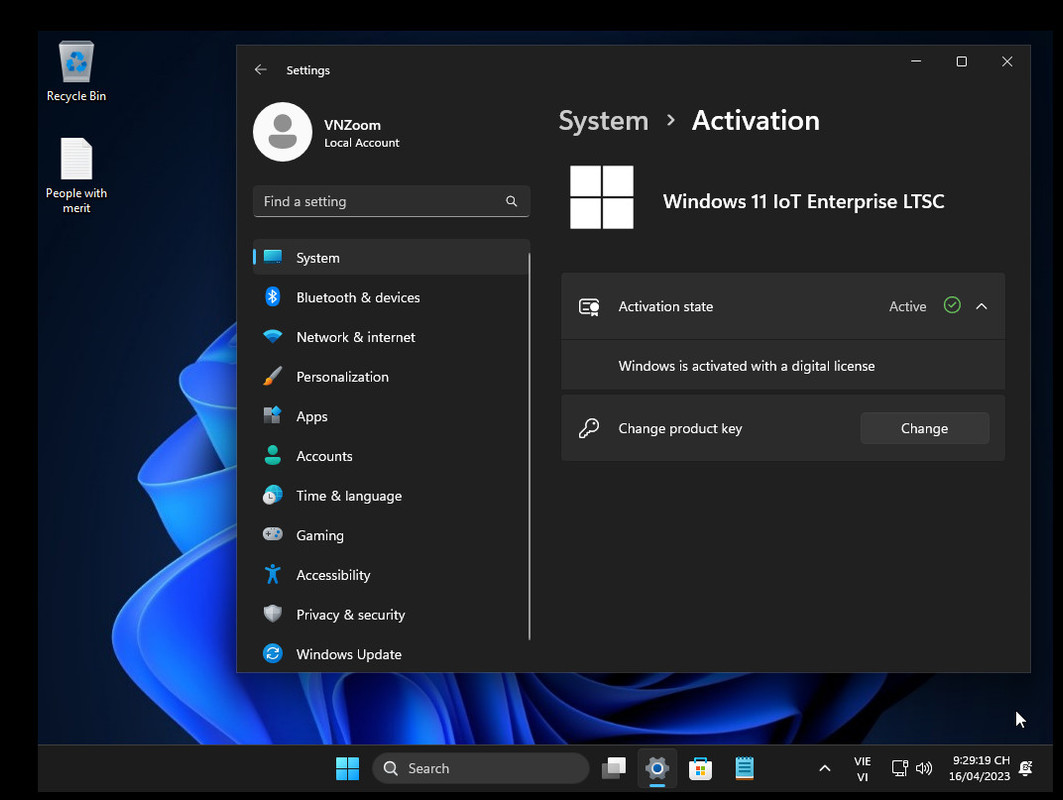Click into the Find a setting box
The height and width of the screenshot is (800, 1063).
[x=391, y=201]
